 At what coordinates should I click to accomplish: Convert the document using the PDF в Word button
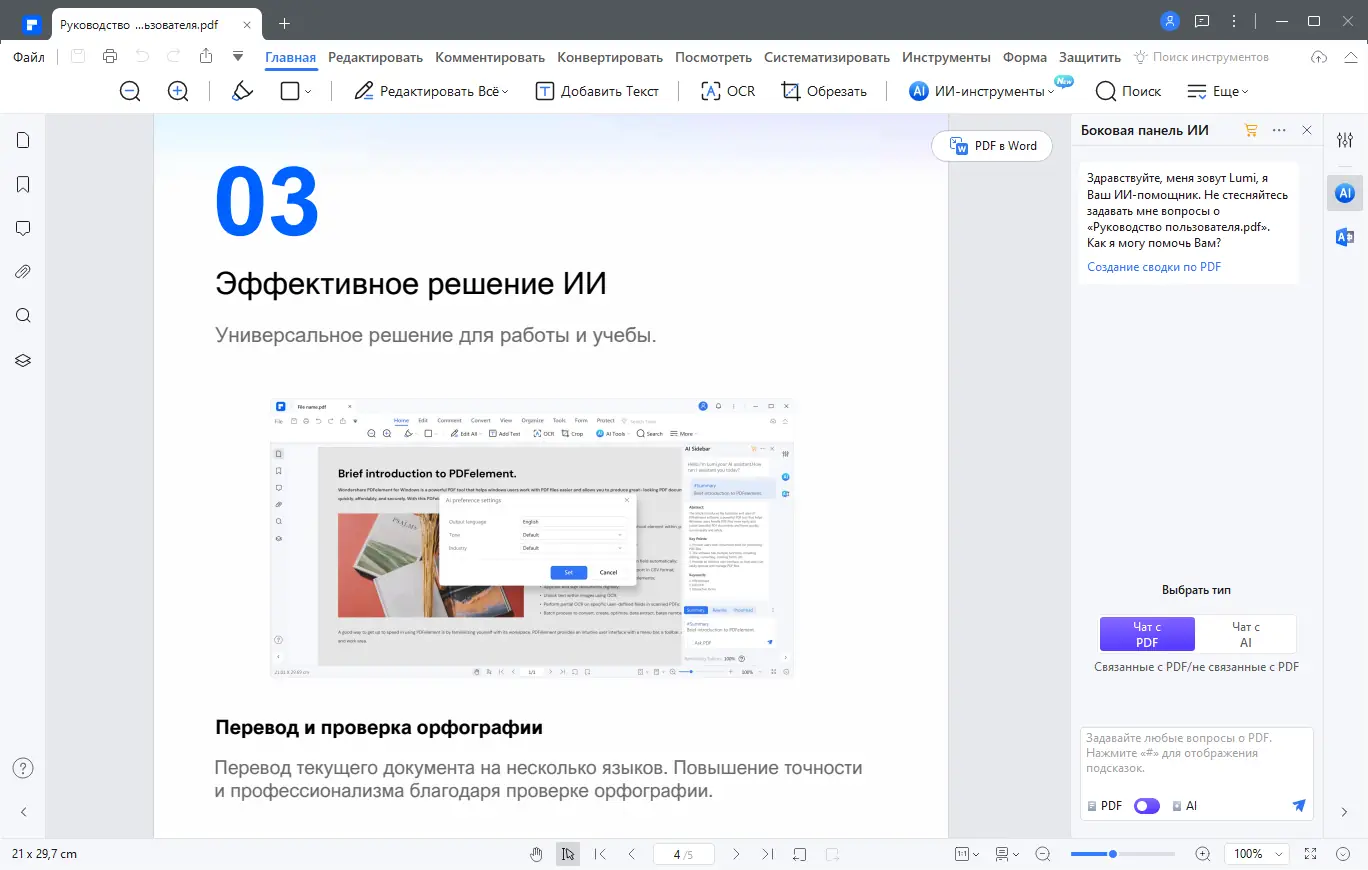pos(991,146)
